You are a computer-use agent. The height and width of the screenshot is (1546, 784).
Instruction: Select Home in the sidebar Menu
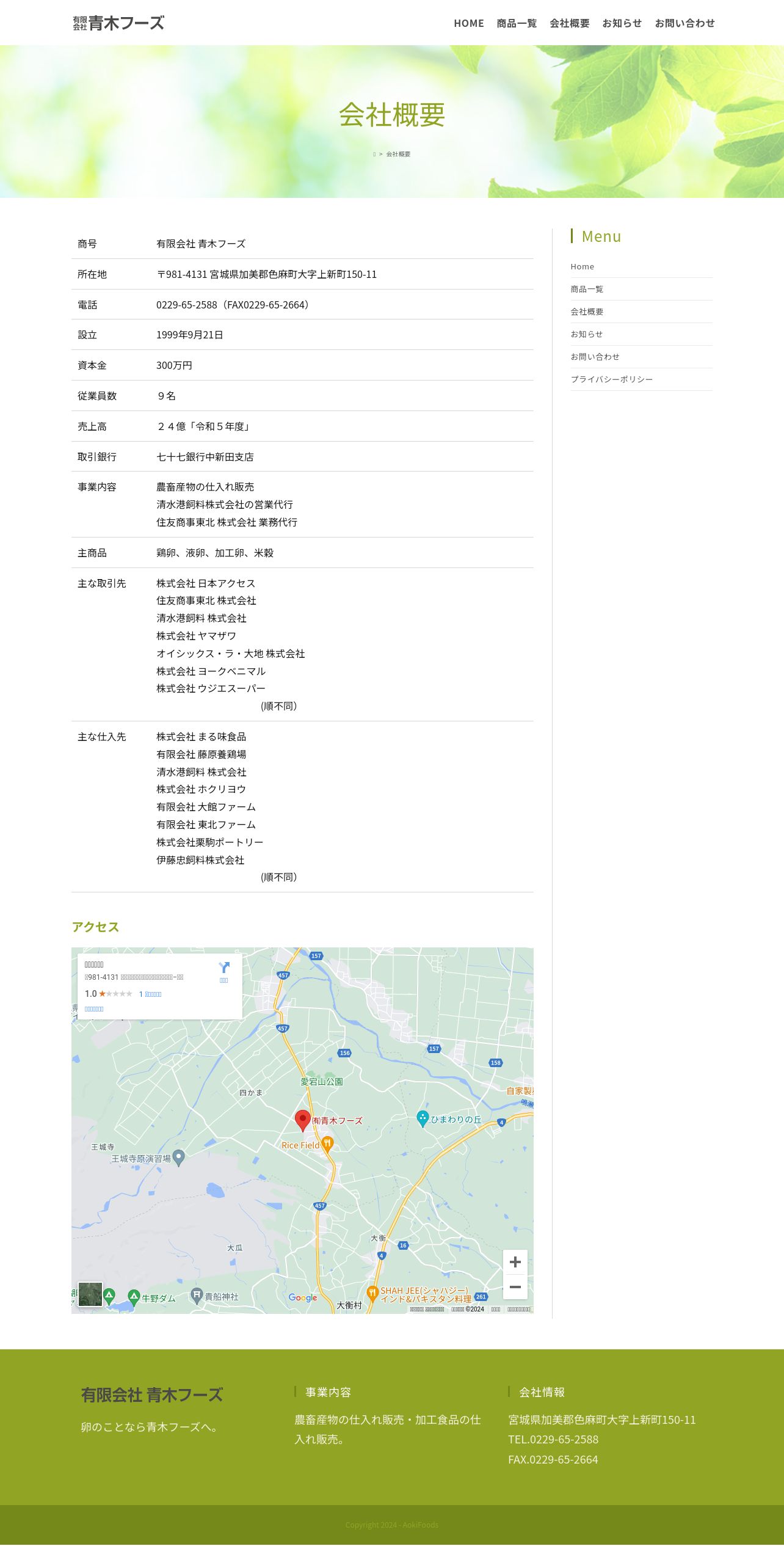point(582,267)
